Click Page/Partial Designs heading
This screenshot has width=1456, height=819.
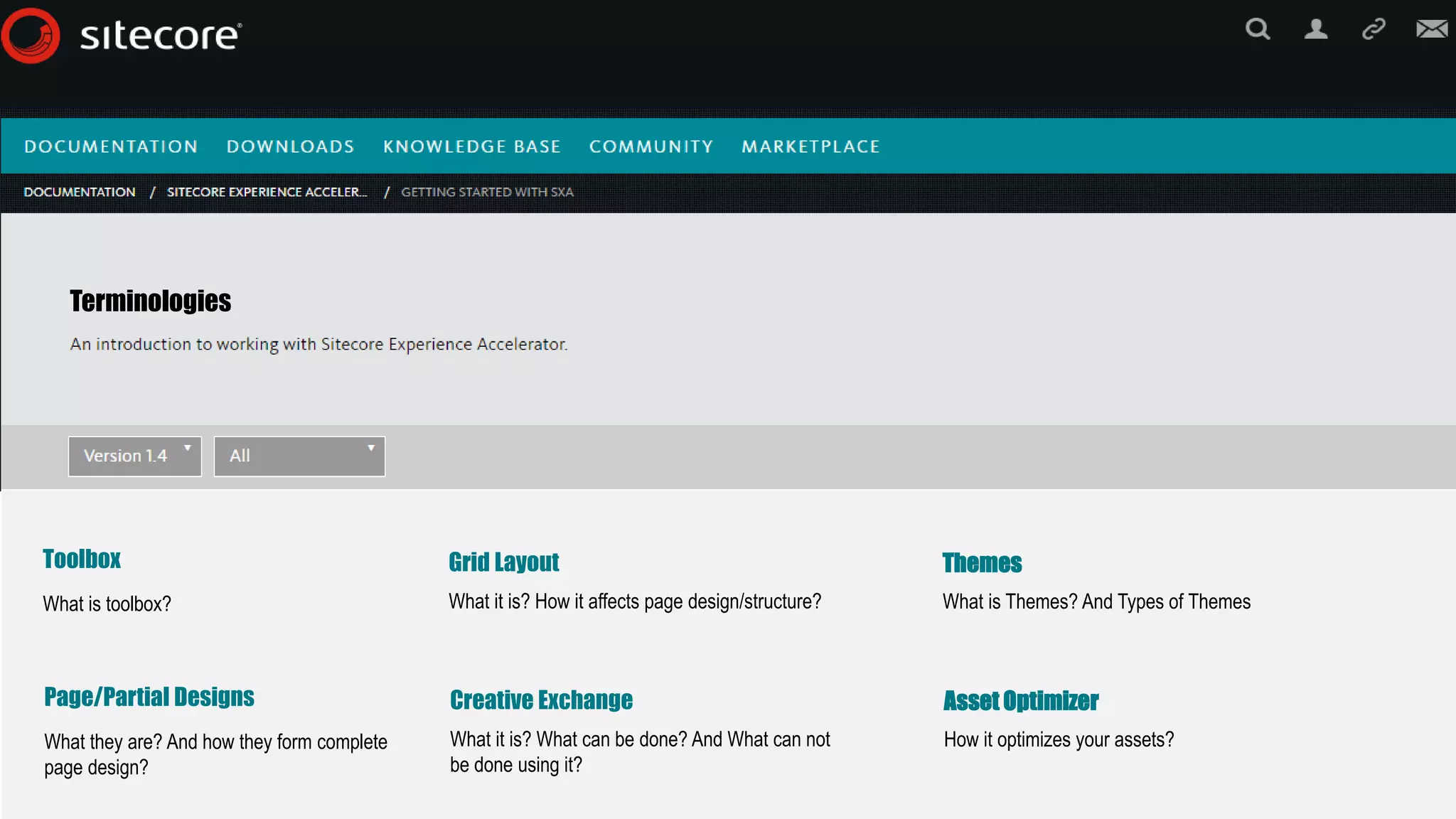coord(149,697)
